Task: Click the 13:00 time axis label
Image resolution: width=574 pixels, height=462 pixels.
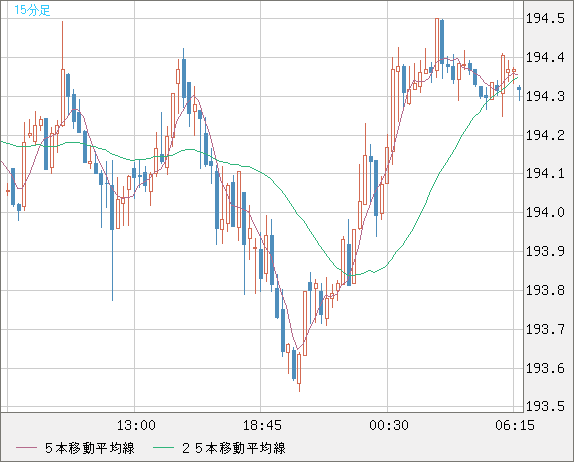Action: point(136,425)
